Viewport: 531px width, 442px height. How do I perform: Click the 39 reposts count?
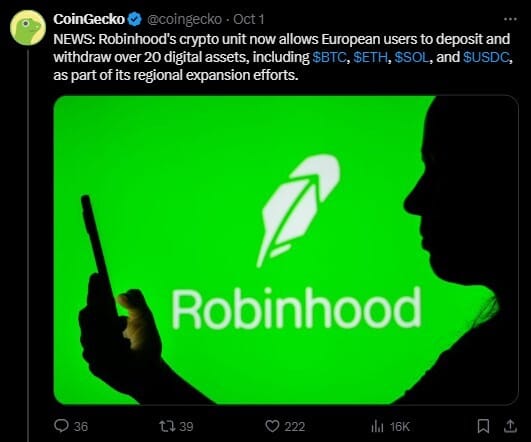(x=186, y=426)
